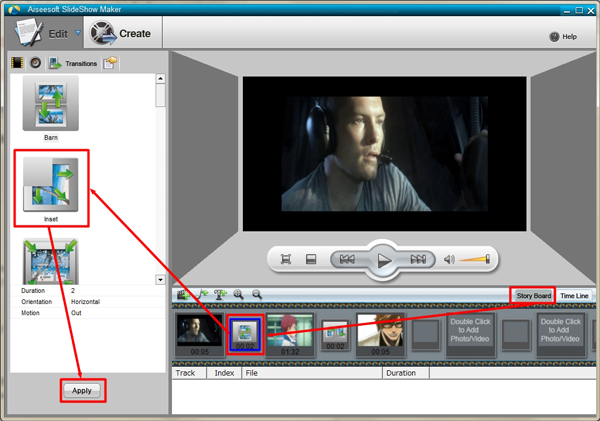Open the themes box icon
600x421 pixels.
[x=111, y=62]
